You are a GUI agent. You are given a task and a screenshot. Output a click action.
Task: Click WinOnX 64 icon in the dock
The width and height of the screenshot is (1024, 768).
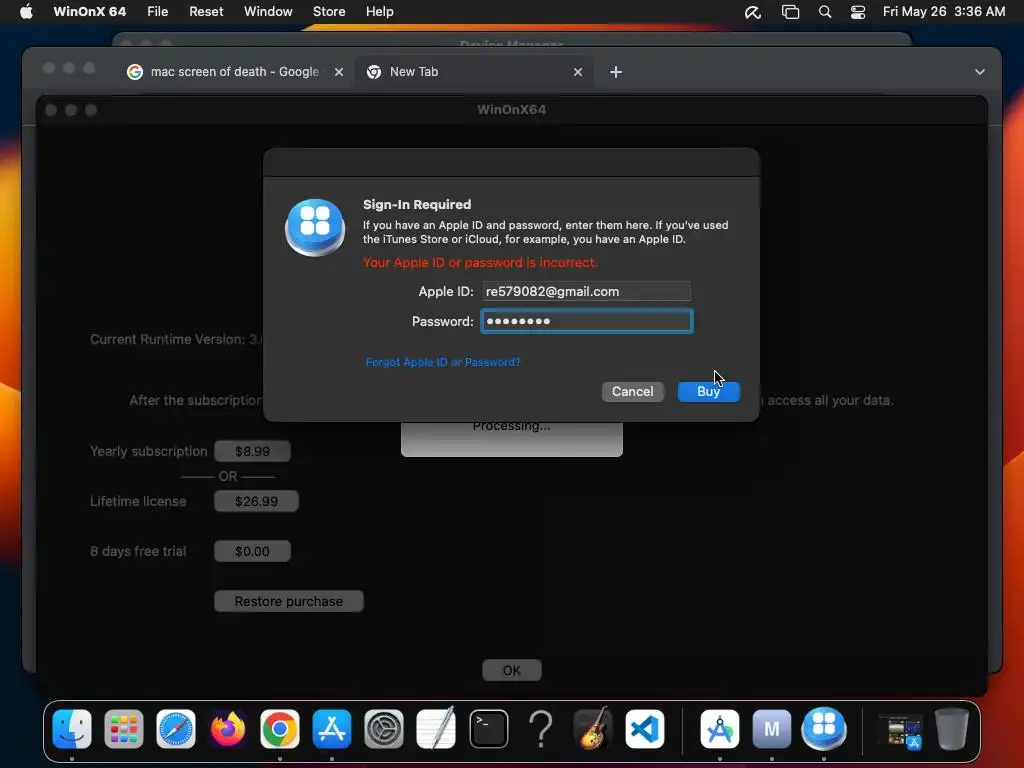pyautogui.click(x=824, y=728)
